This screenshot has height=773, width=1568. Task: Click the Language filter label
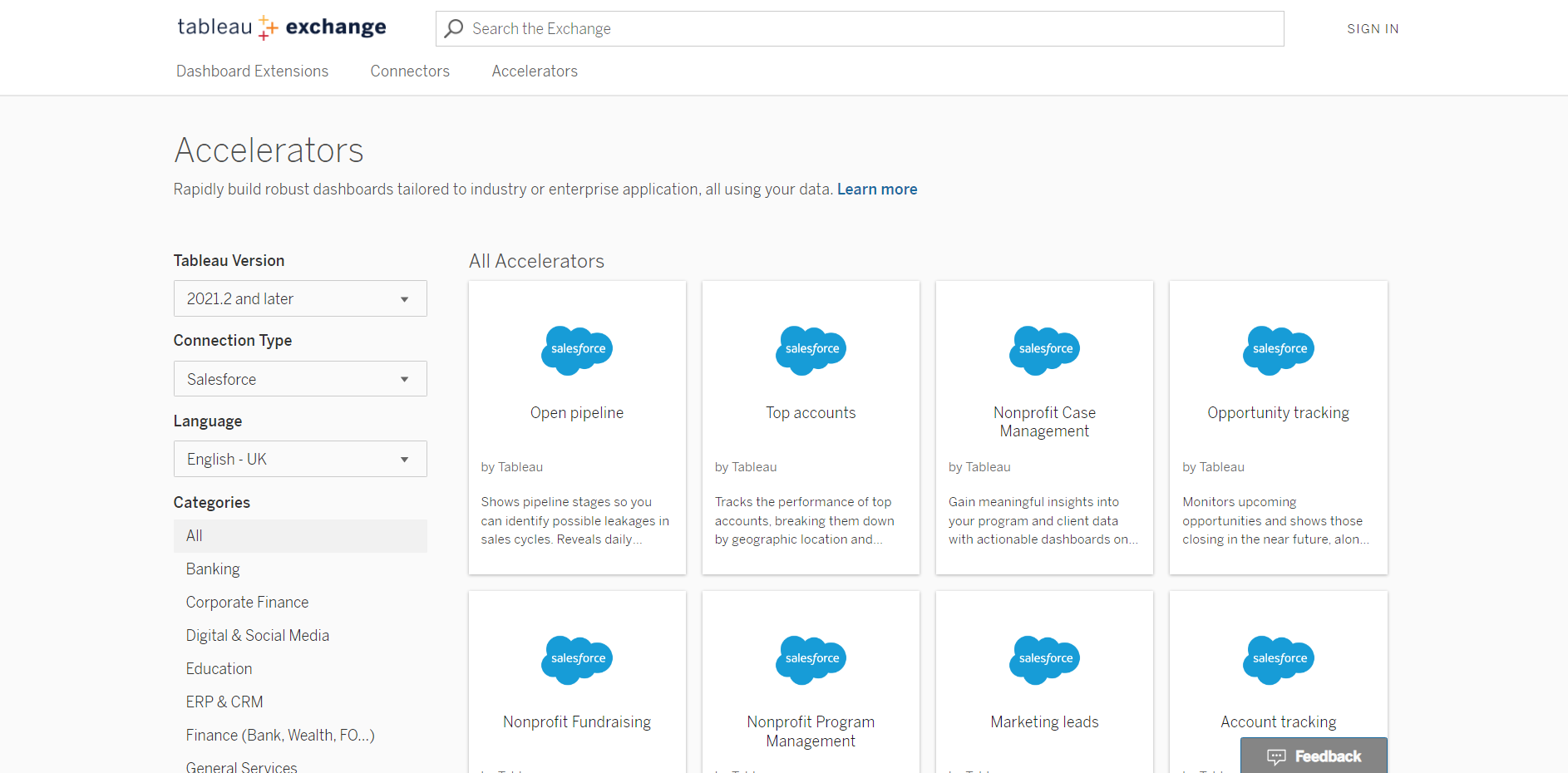coord(208,421)
